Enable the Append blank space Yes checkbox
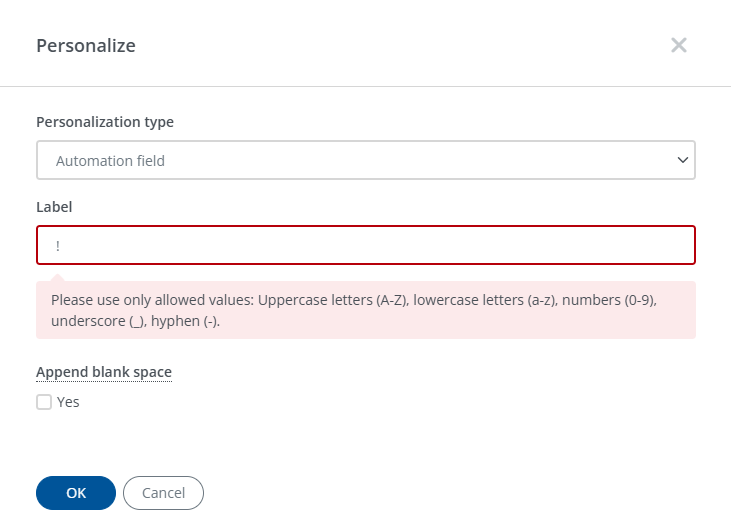Image resolution: width=731 pixels, height=527 pixels. pos(44,402)
